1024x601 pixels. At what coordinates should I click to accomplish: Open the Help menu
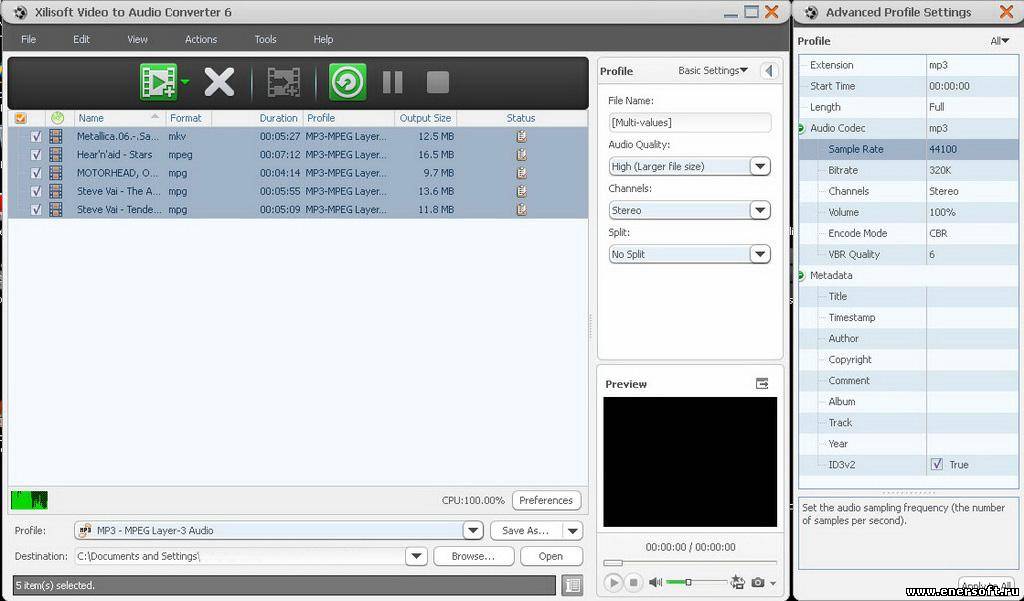pos(323,39)
